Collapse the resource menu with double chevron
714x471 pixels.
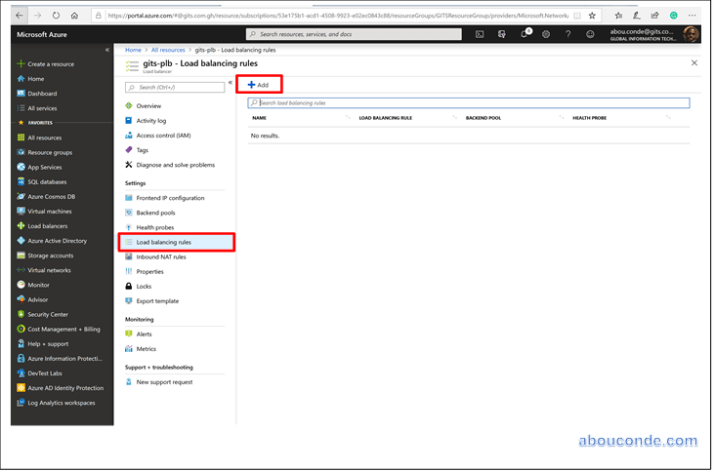[230, 82]
